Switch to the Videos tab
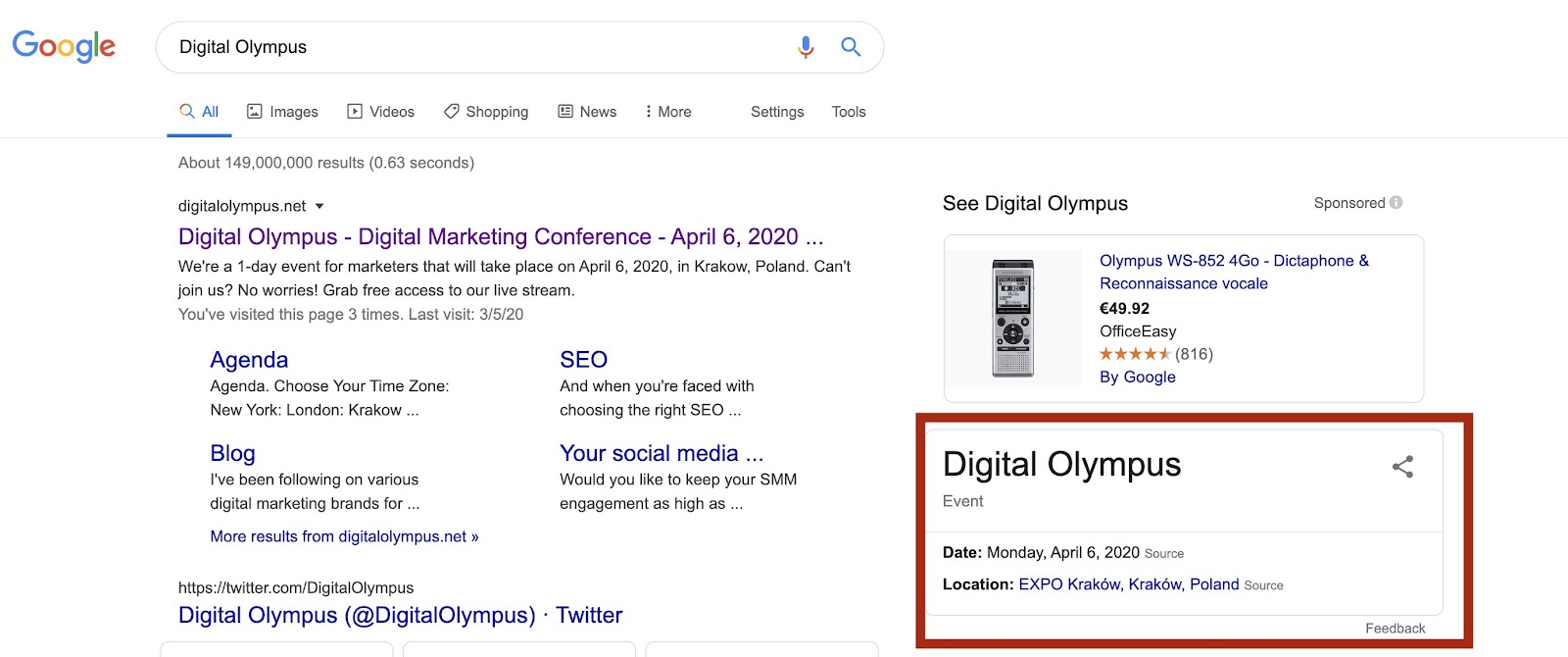Viewport: 1568px width, 657px height. point(381,112)
